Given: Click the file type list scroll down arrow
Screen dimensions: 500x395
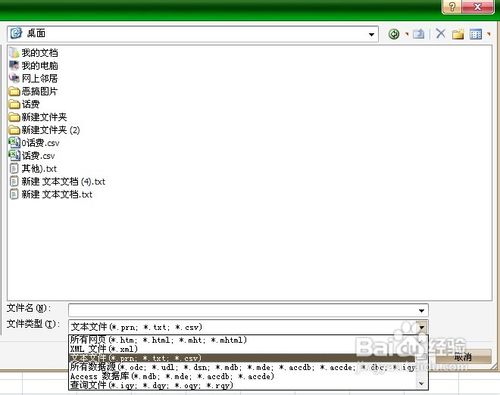Looking at the screenshot, I should (x=422, y=384).
